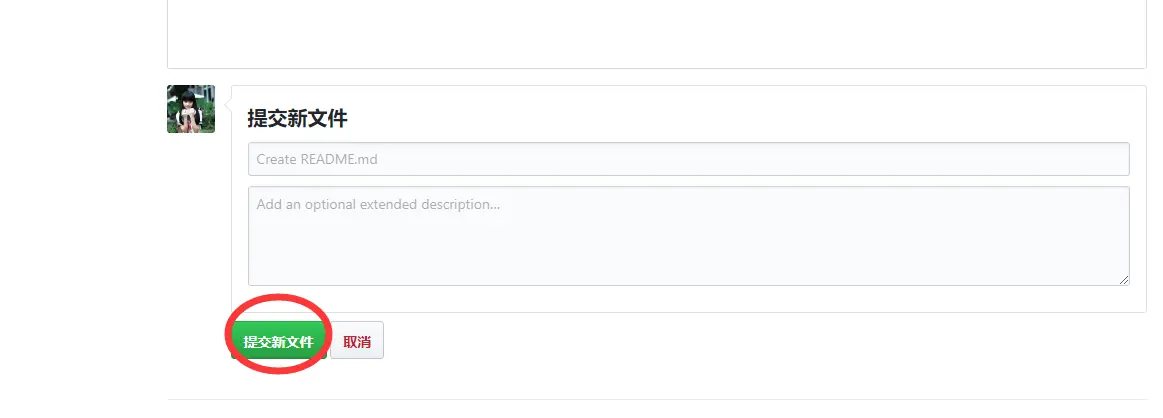Submit the new file with the green button
The image size is (1163, 418).
click(x=279, y=342)
